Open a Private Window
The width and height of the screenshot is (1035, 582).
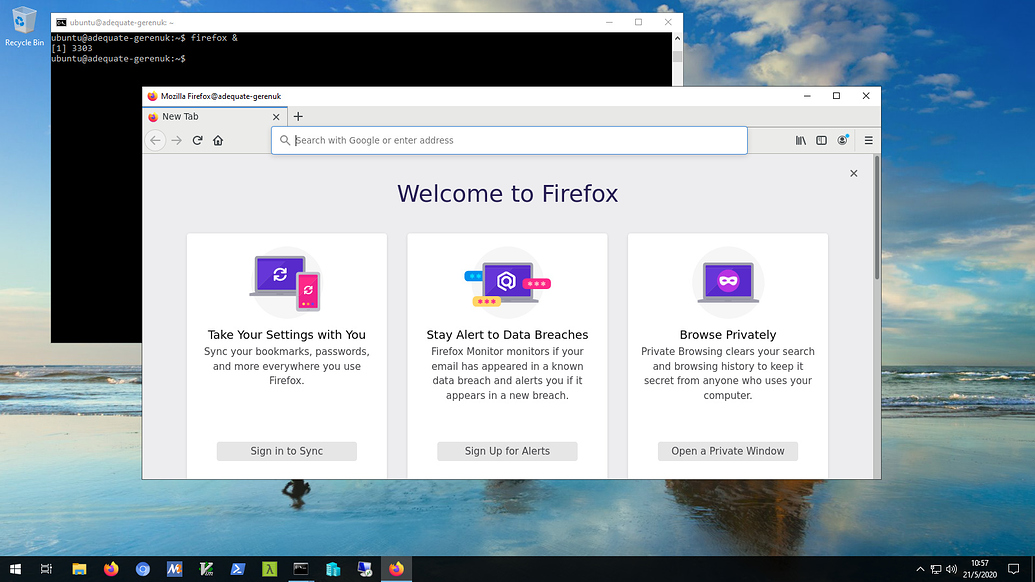click(727, 450)
